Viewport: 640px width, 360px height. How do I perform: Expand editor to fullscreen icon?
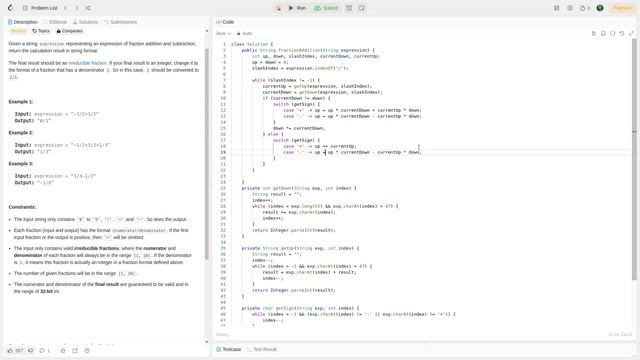coord(631,33)
